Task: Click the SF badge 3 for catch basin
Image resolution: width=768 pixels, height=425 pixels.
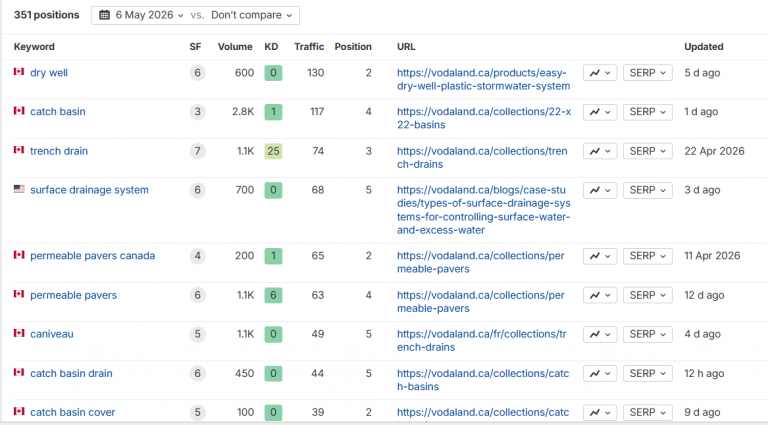Action: [197, 112]
